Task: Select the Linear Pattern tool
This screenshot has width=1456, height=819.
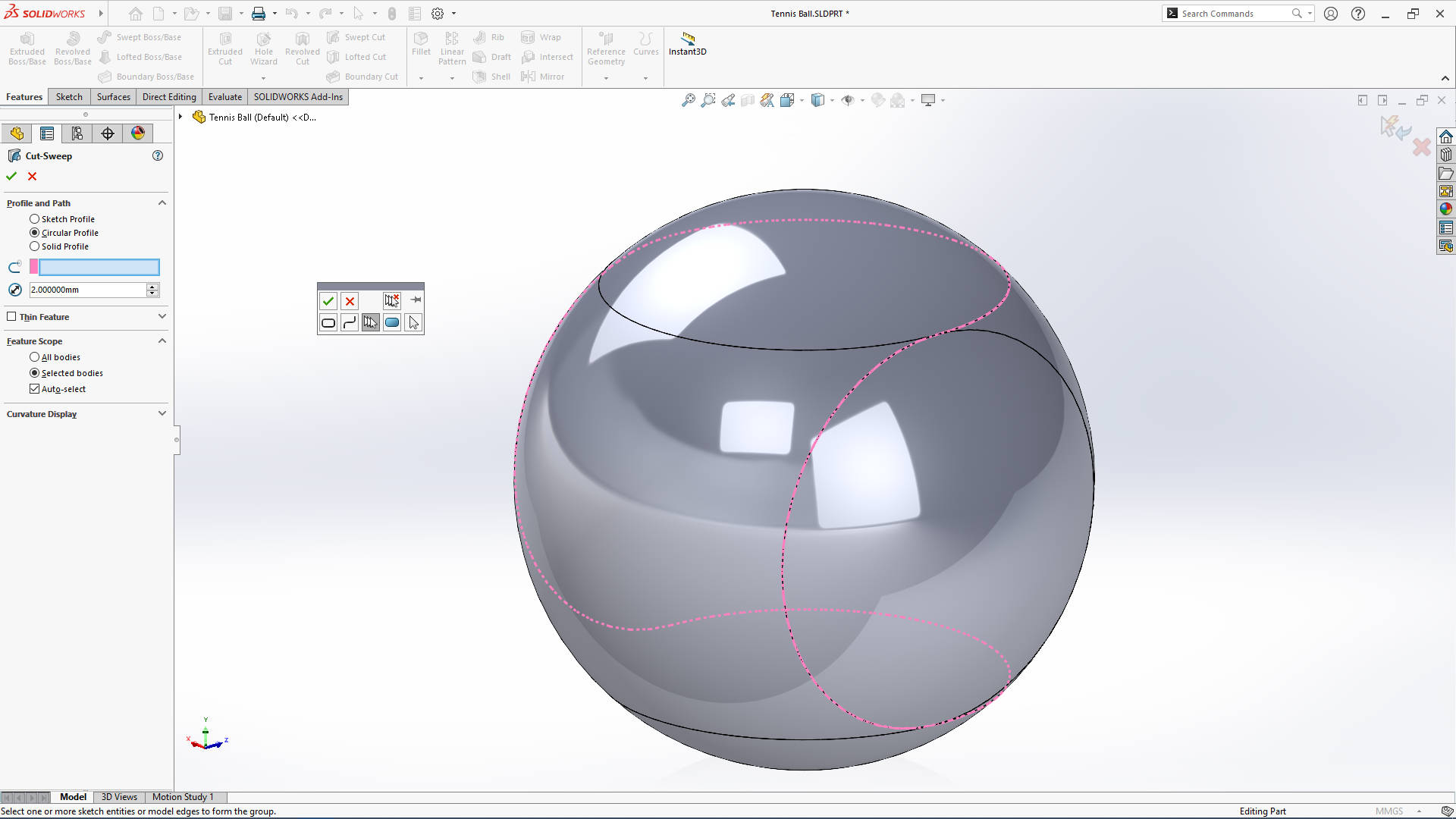Action: click(x=452, y=47)
